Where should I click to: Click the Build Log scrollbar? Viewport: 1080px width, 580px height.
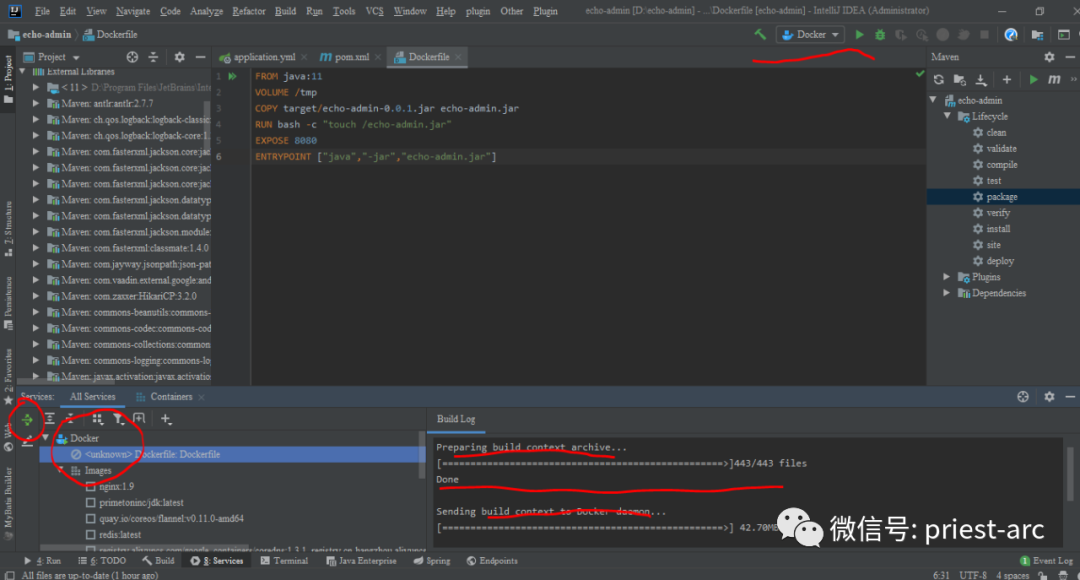[1070, 474]
